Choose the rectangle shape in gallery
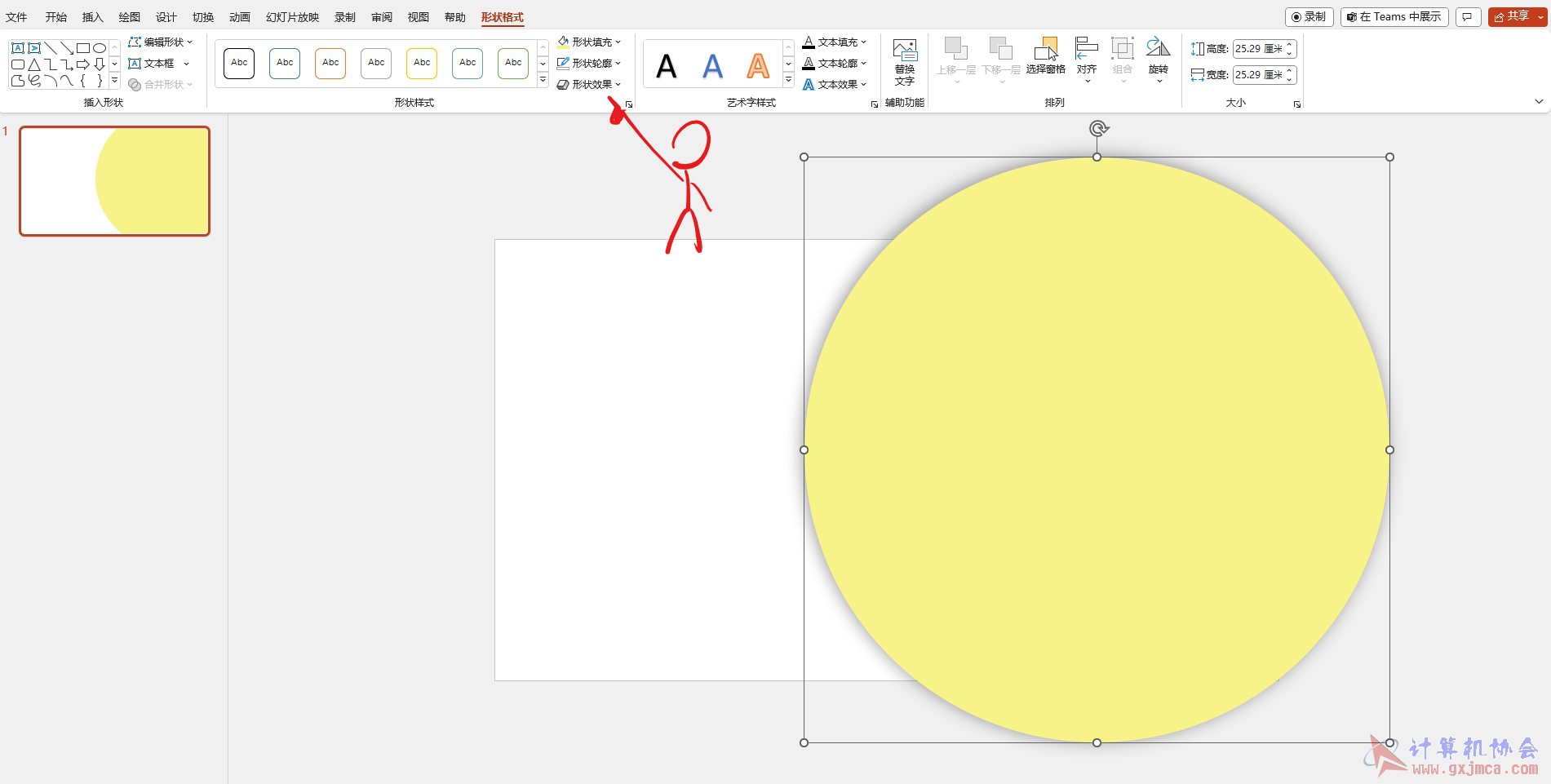 [x=82, y=48]
